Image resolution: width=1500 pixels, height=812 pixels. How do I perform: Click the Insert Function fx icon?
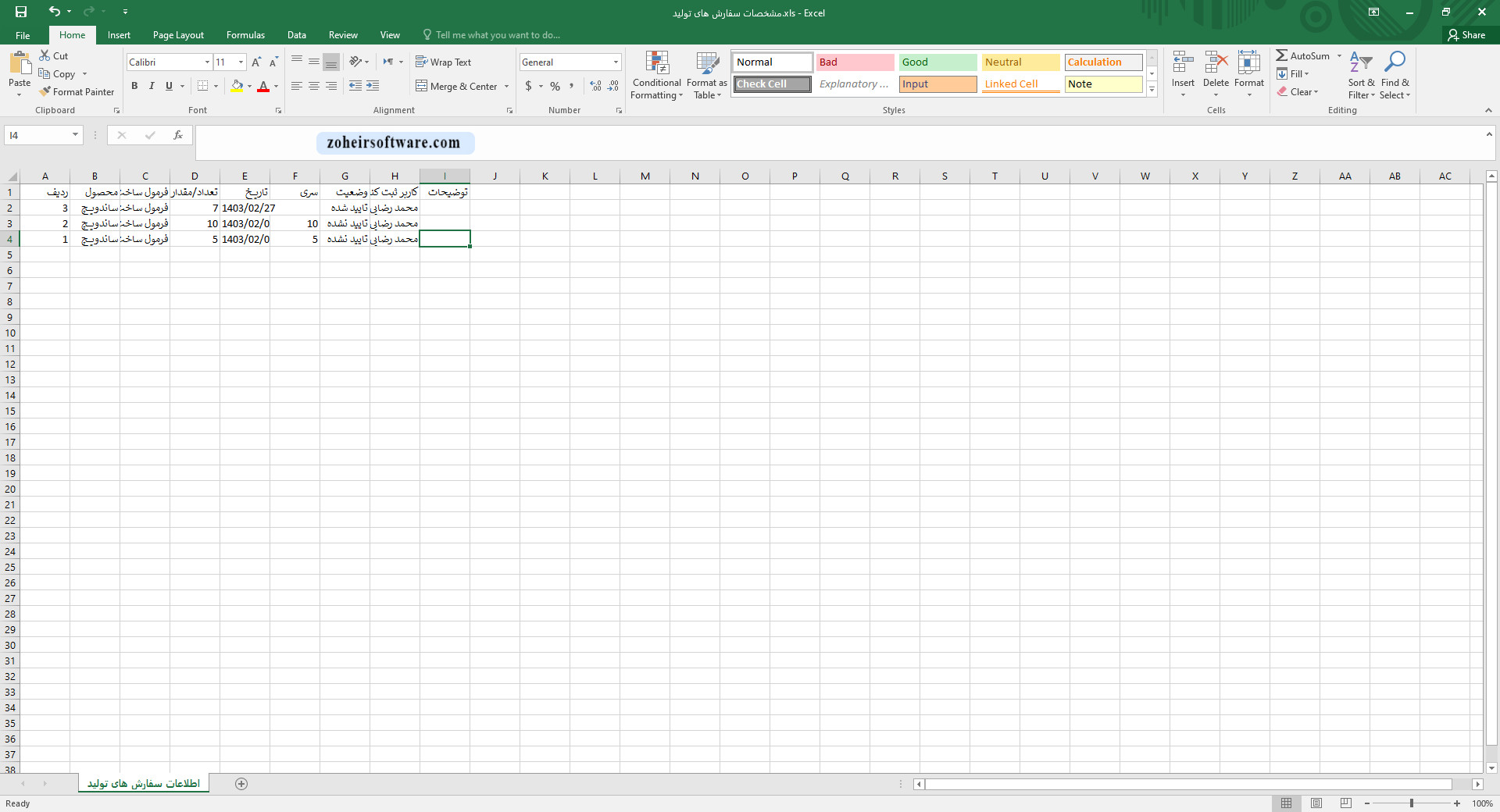coord(178,135)
